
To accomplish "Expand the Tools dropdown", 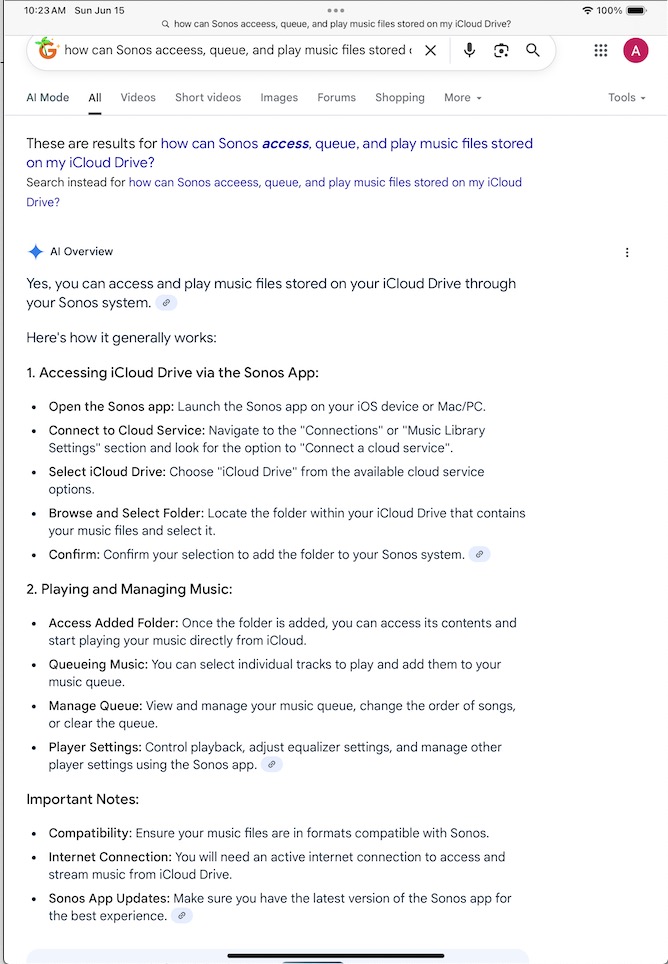I will (x=626, y=98).
